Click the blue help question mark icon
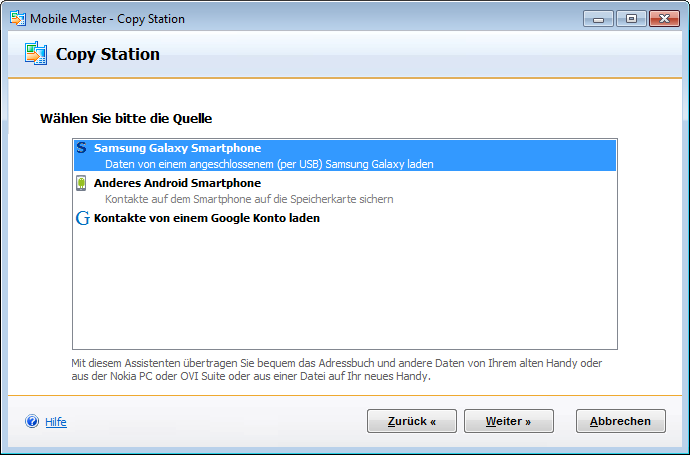Screen dimensions: 690x455 tap(32, 422)
